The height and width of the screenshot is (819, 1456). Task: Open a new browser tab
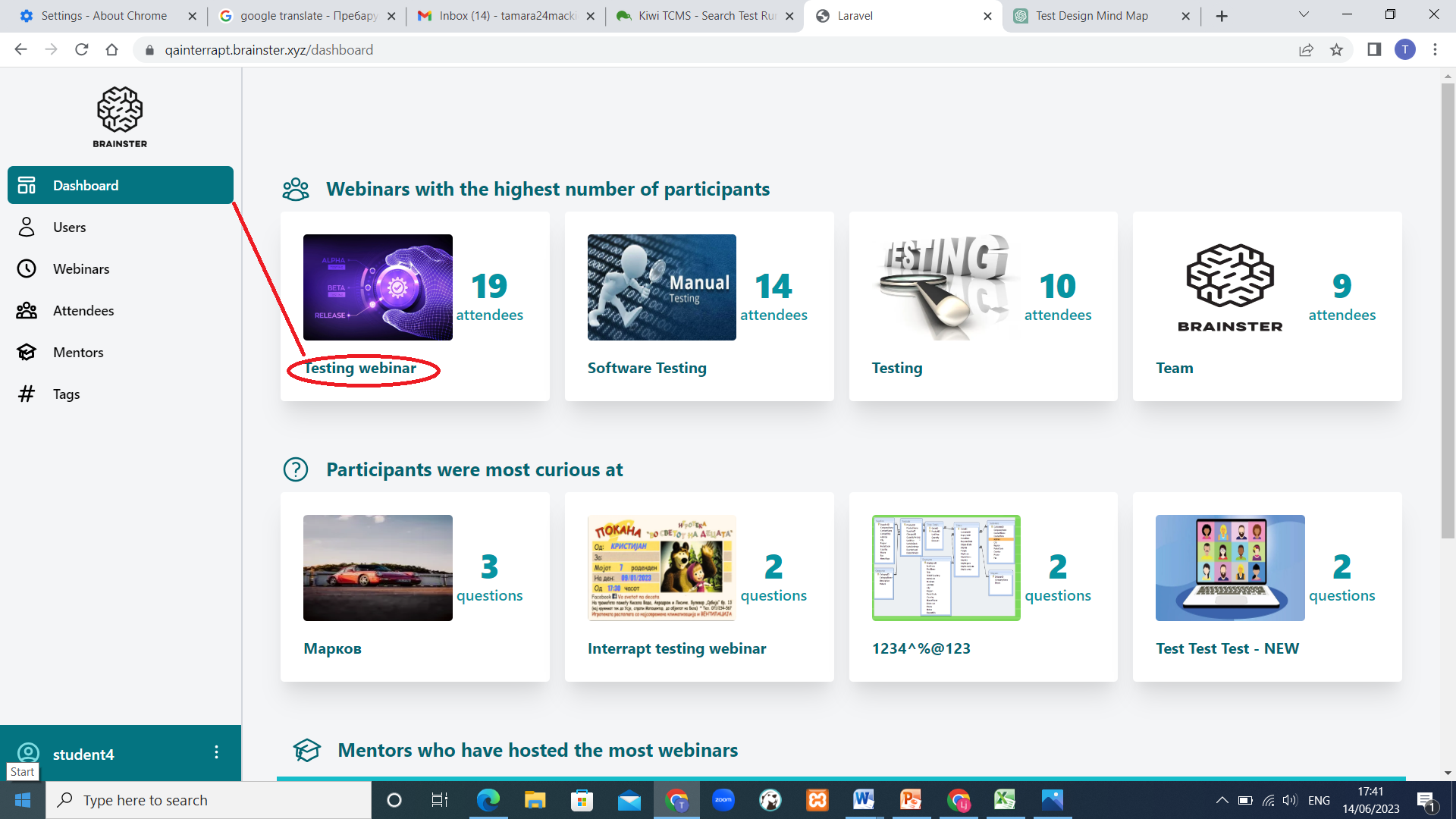click(1222, 16)
